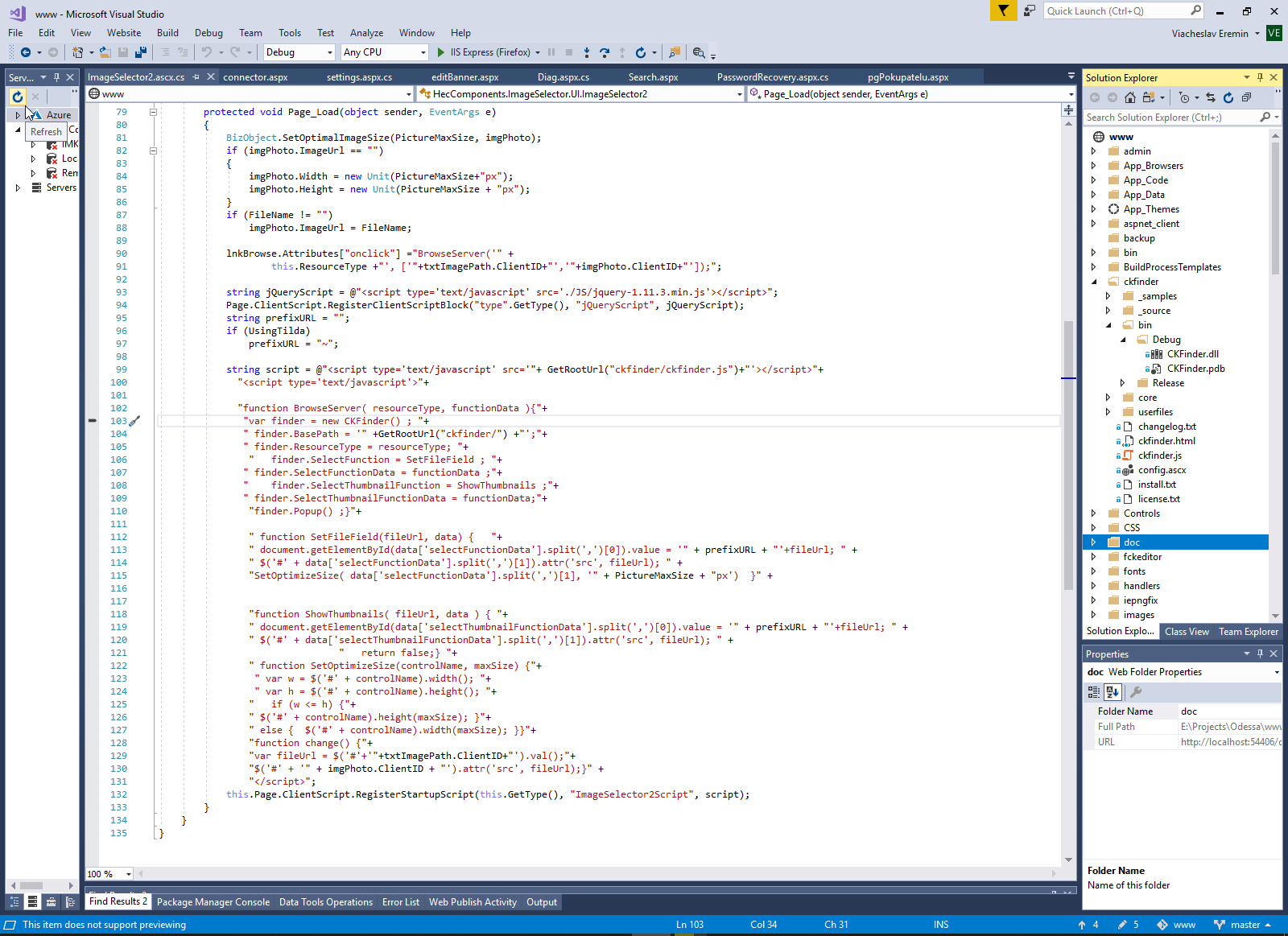Start debugging with the green play icon
This screenshot has height=936, width=1288.
[x=441, y=52]
